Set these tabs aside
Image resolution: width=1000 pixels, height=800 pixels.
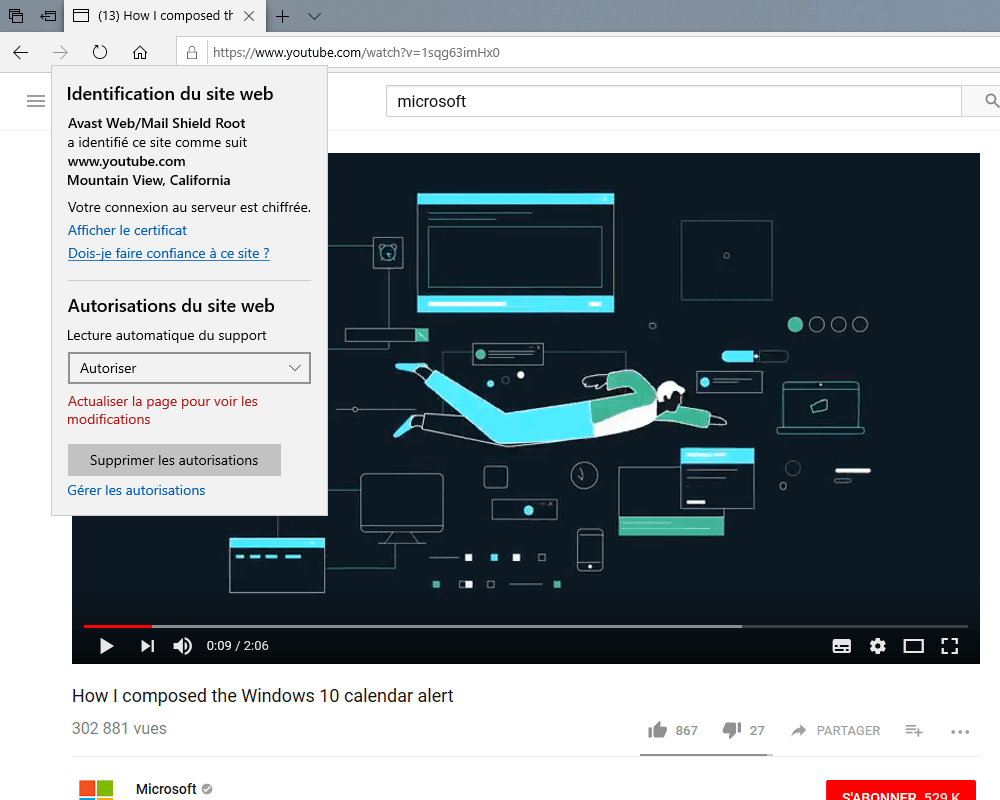click(48, 16)
